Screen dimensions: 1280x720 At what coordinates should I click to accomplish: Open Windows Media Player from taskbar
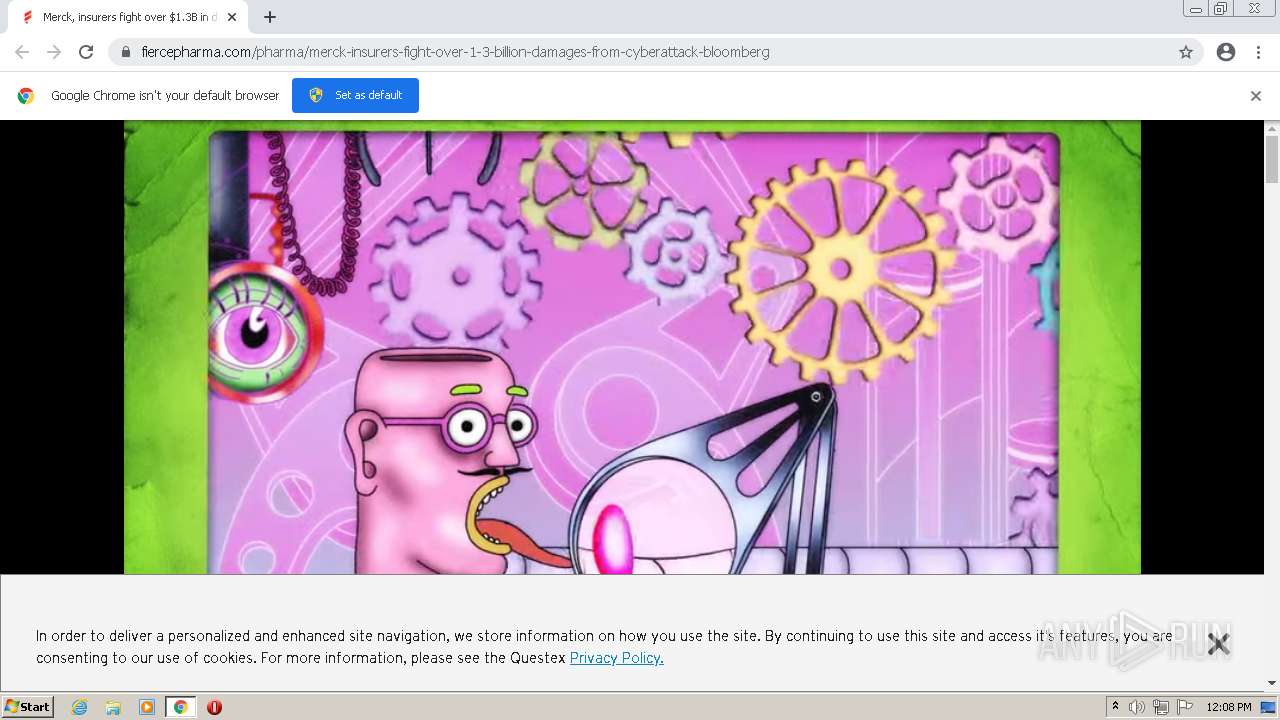point(147,707)
